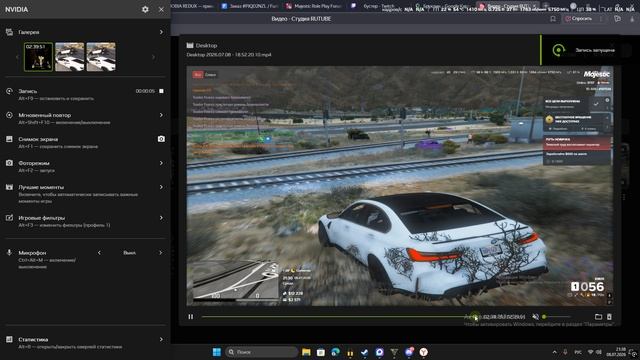
Task: Click the Микрофон microphone icon
Action: [x=9, y=253]
